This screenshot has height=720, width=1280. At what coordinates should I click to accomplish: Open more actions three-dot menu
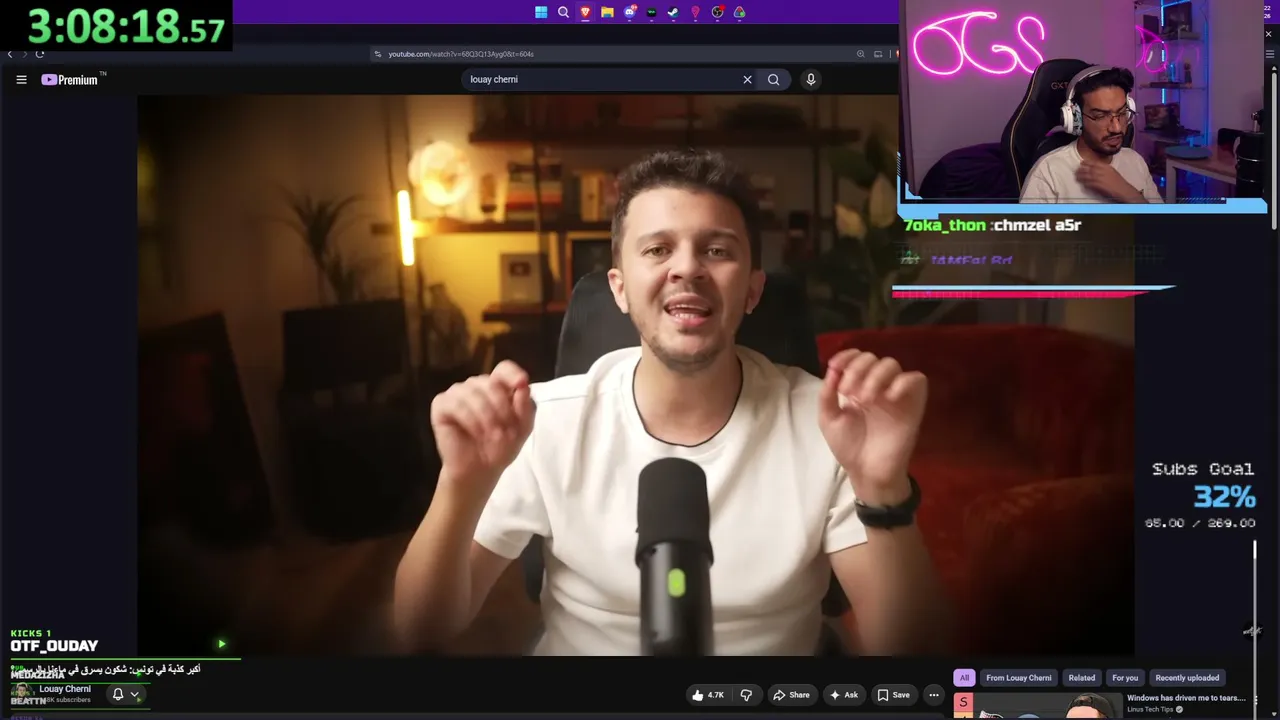[934, 695]
